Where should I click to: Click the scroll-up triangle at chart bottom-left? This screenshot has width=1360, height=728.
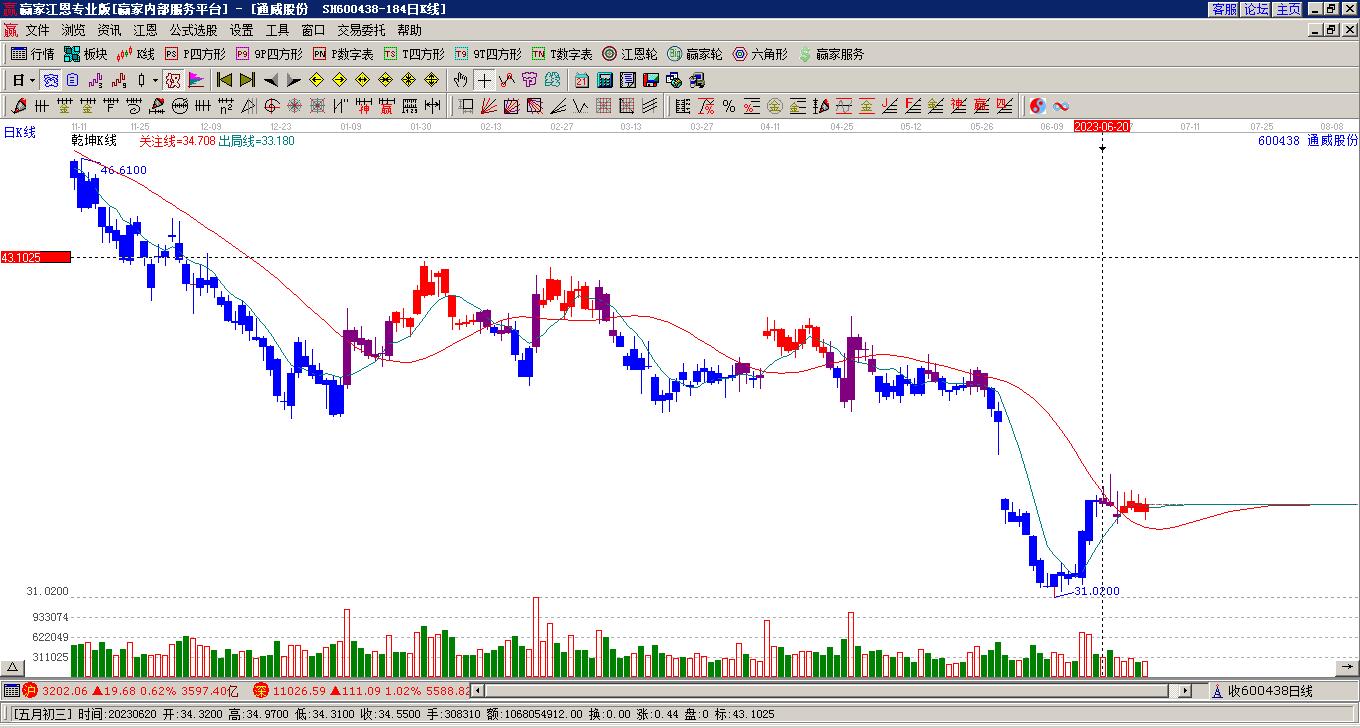[x=12, y=668]
